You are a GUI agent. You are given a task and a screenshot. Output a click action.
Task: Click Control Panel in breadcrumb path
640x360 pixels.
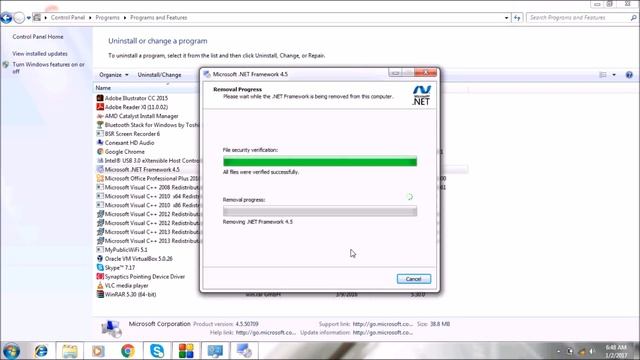click(68, 18)
